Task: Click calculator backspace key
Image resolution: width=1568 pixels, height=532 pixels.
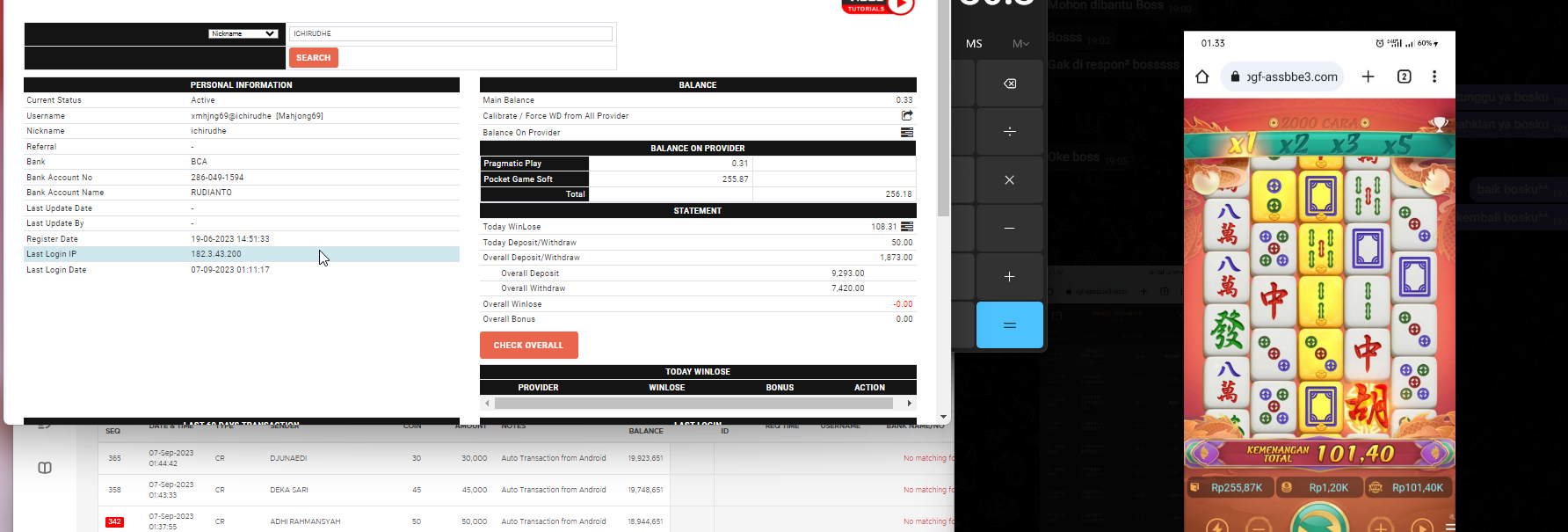Action: click(1010, 84)
